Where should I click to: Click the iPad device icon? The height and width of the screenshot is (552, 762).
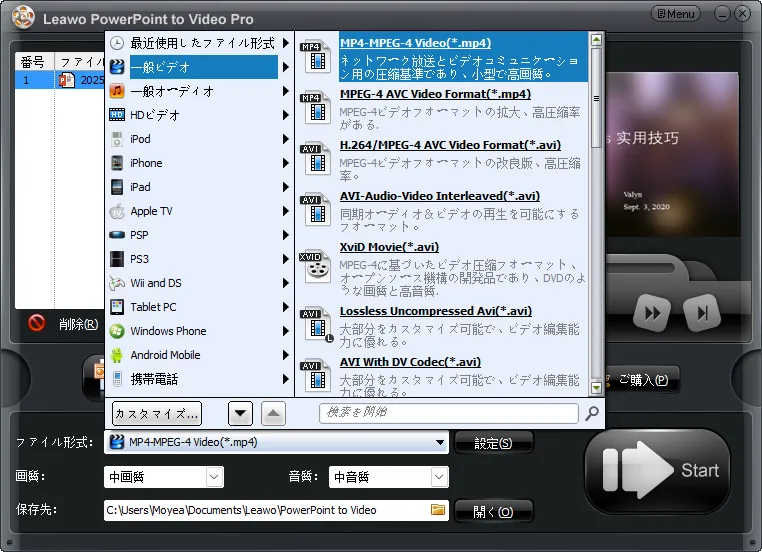[x=117, y=187]
